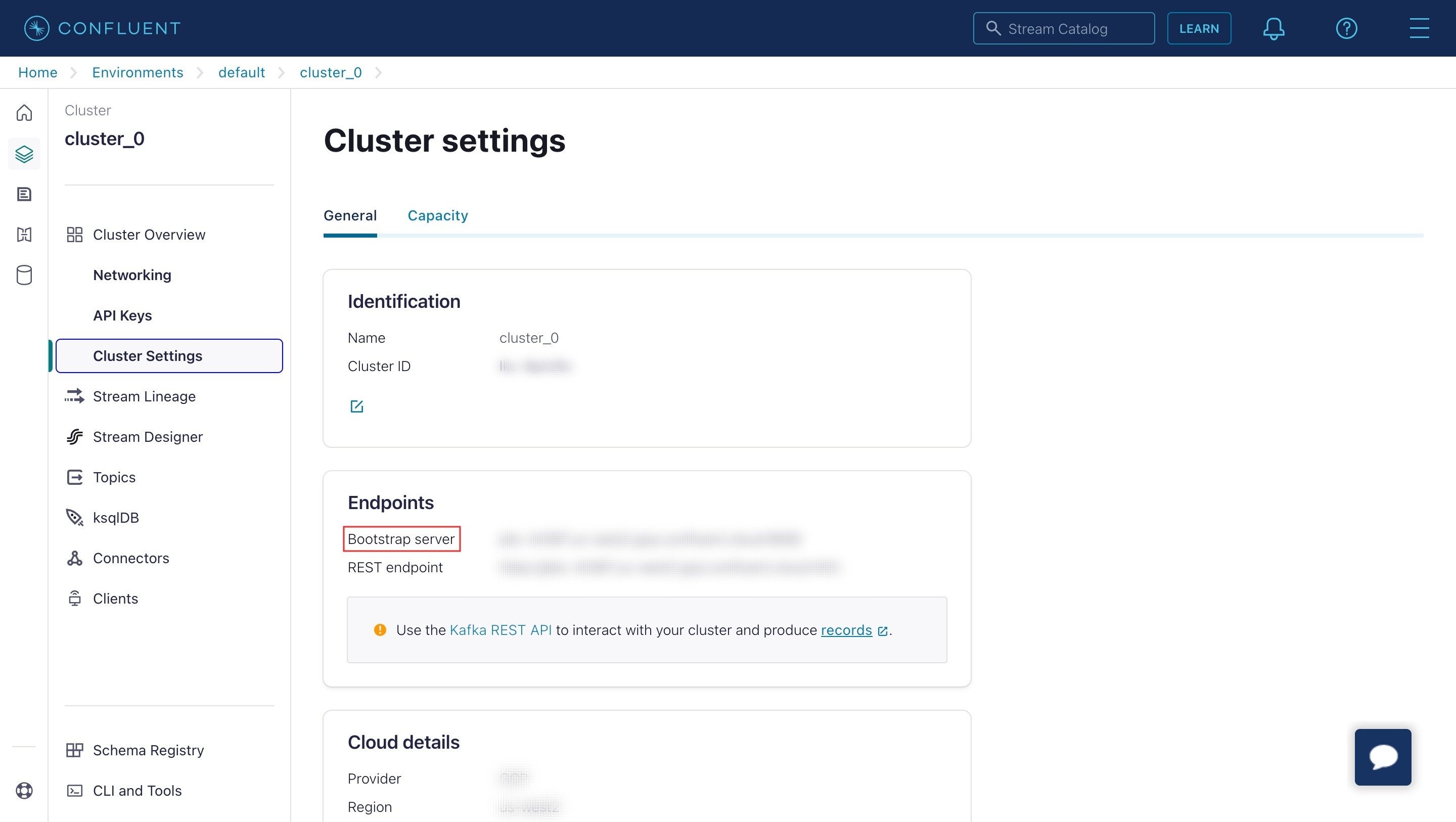Click the search magnifier icon
The image size is (1456, 822).
993,28
